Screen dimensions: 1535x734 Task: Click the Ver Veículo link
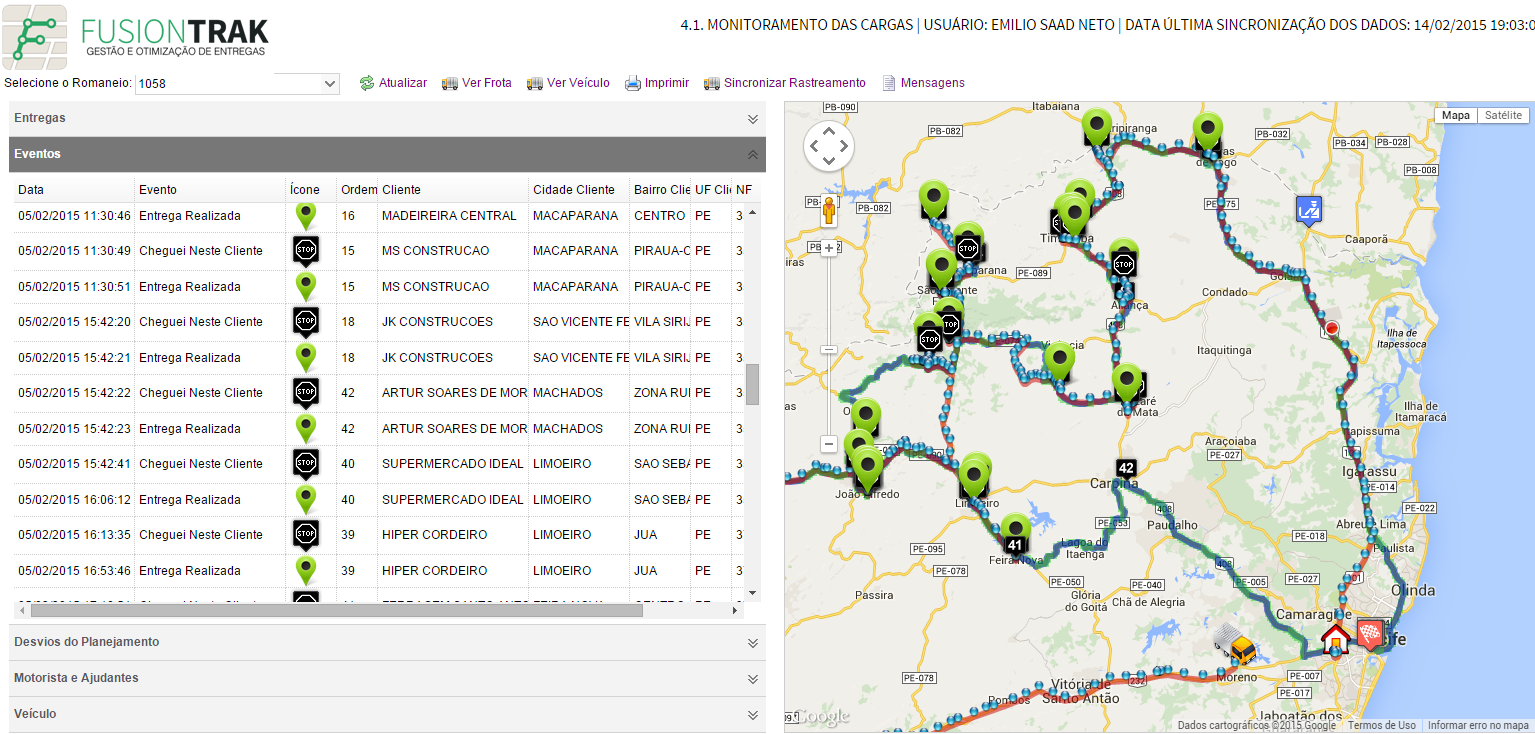pyautogui.click(x=578, y=83)
